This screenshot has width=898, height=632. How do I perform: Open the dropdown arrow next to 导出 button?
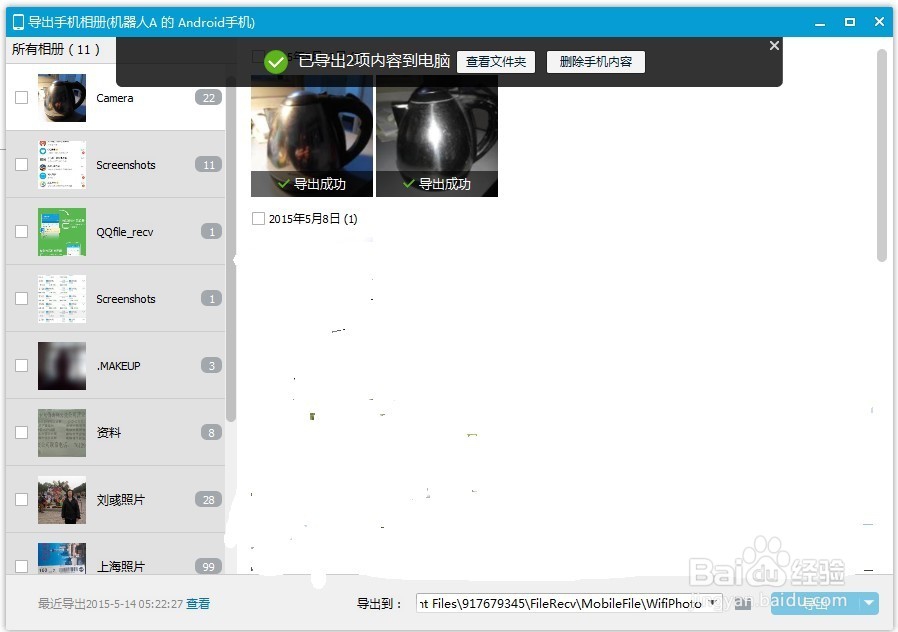(x=866, y=603)
